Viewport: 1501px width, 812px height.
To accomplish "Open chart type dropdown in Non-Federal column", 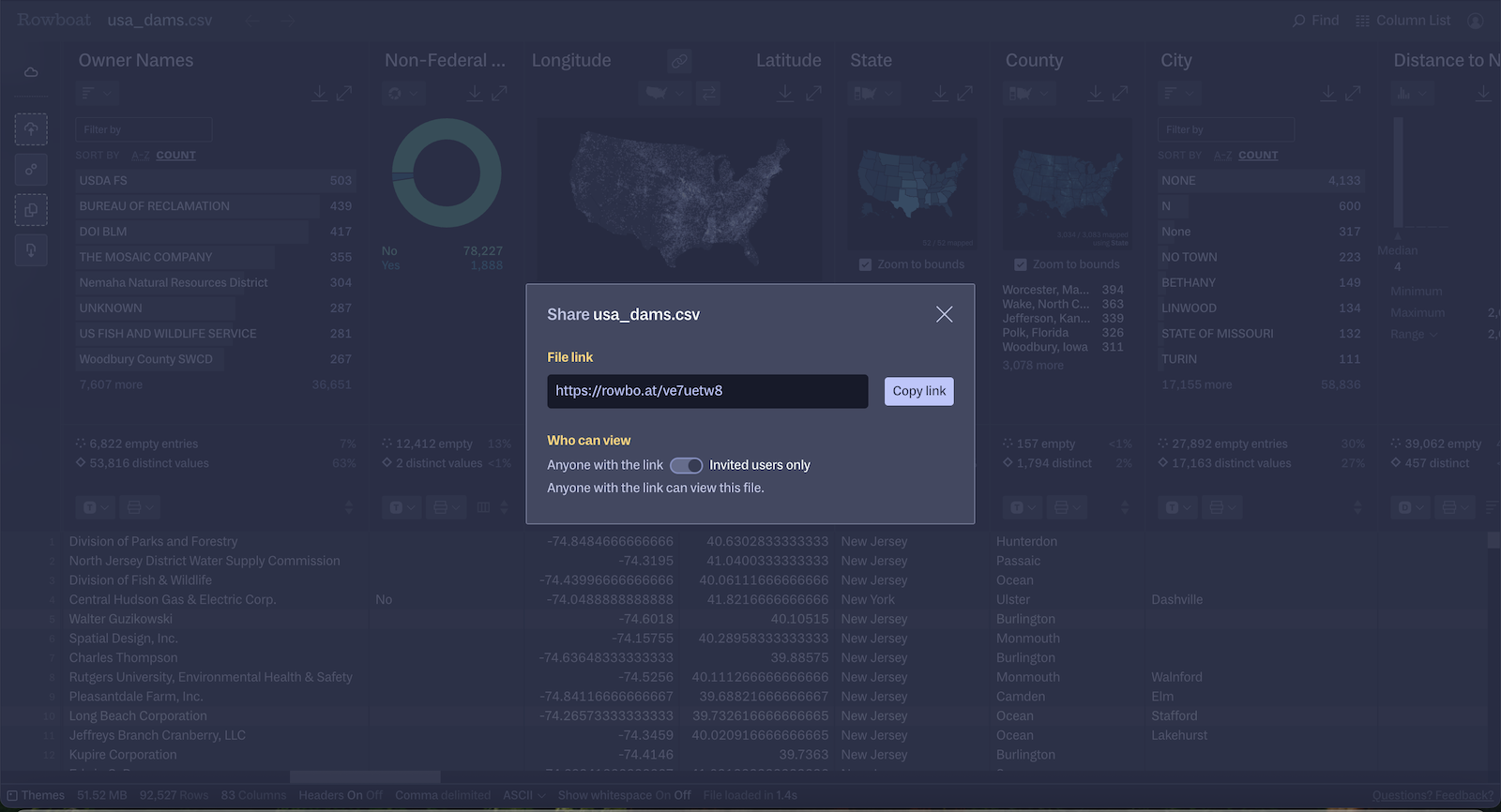I will pos(402,93).
